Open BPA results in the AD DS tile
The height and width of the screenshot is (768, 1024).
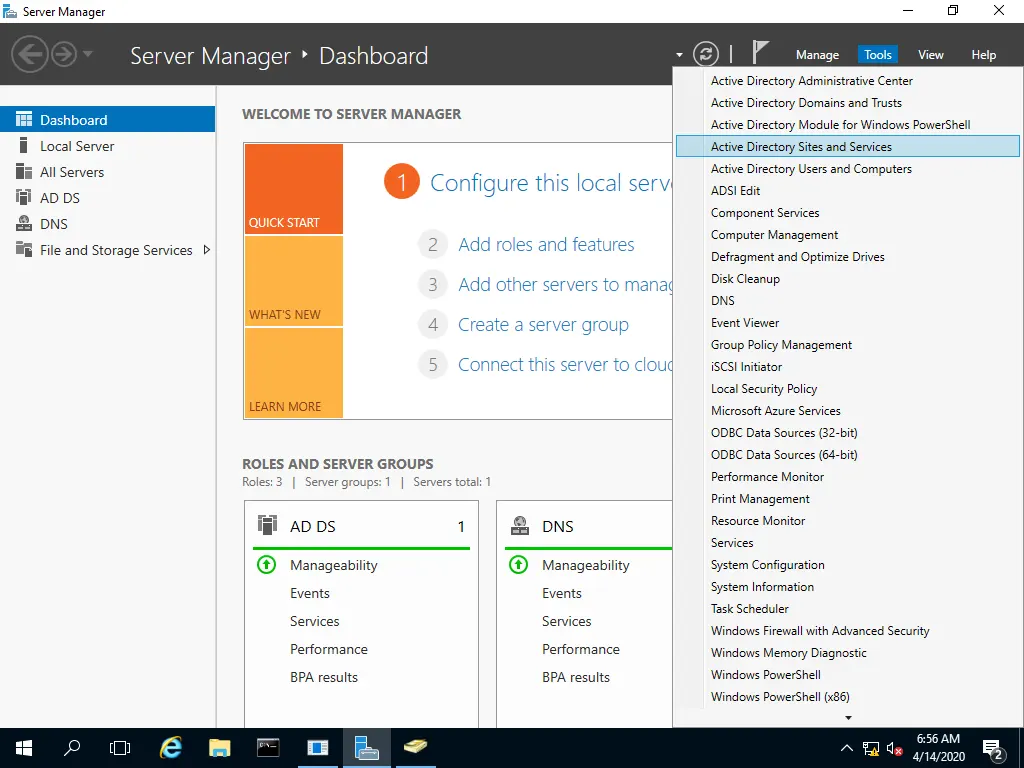click(324, 677)
